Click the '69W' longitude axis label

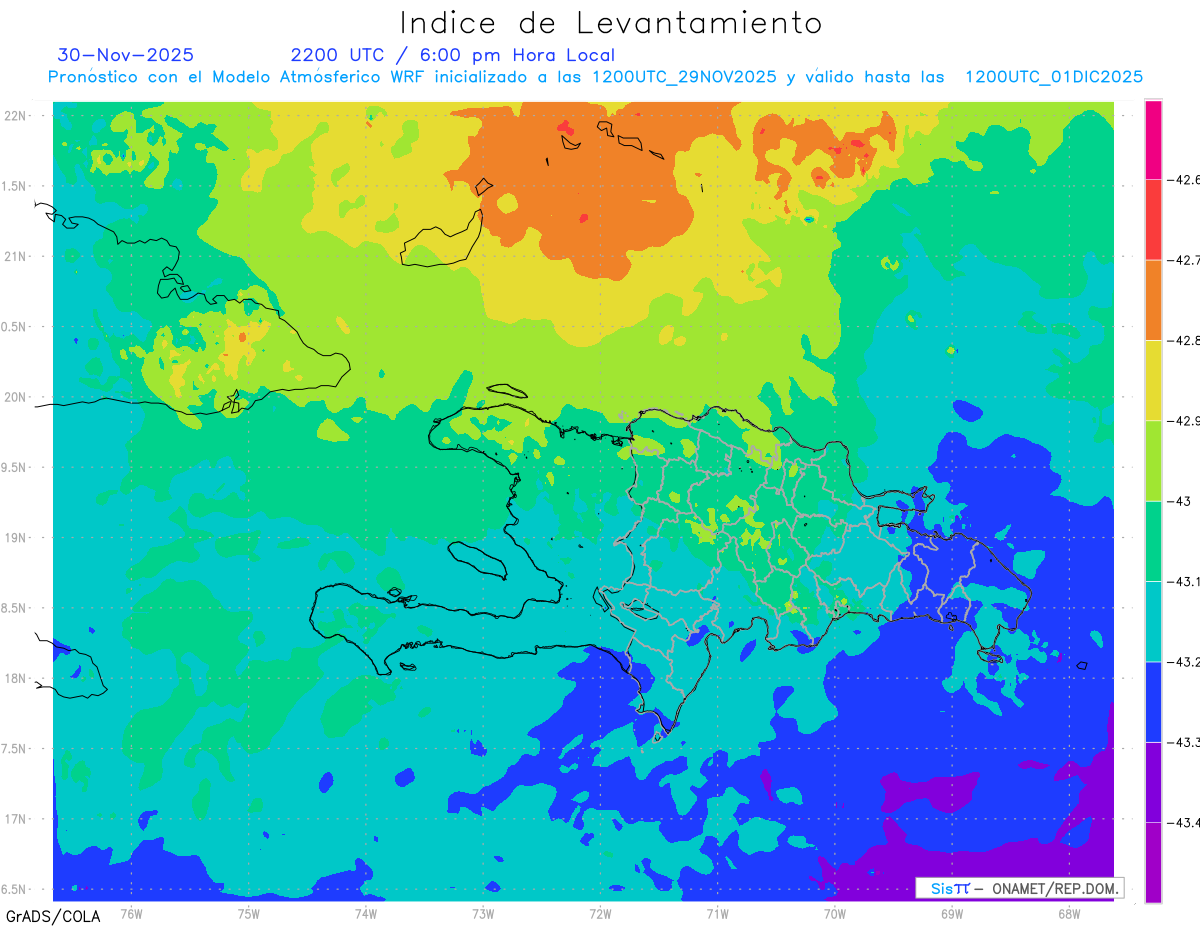click(x=952, y=913)
